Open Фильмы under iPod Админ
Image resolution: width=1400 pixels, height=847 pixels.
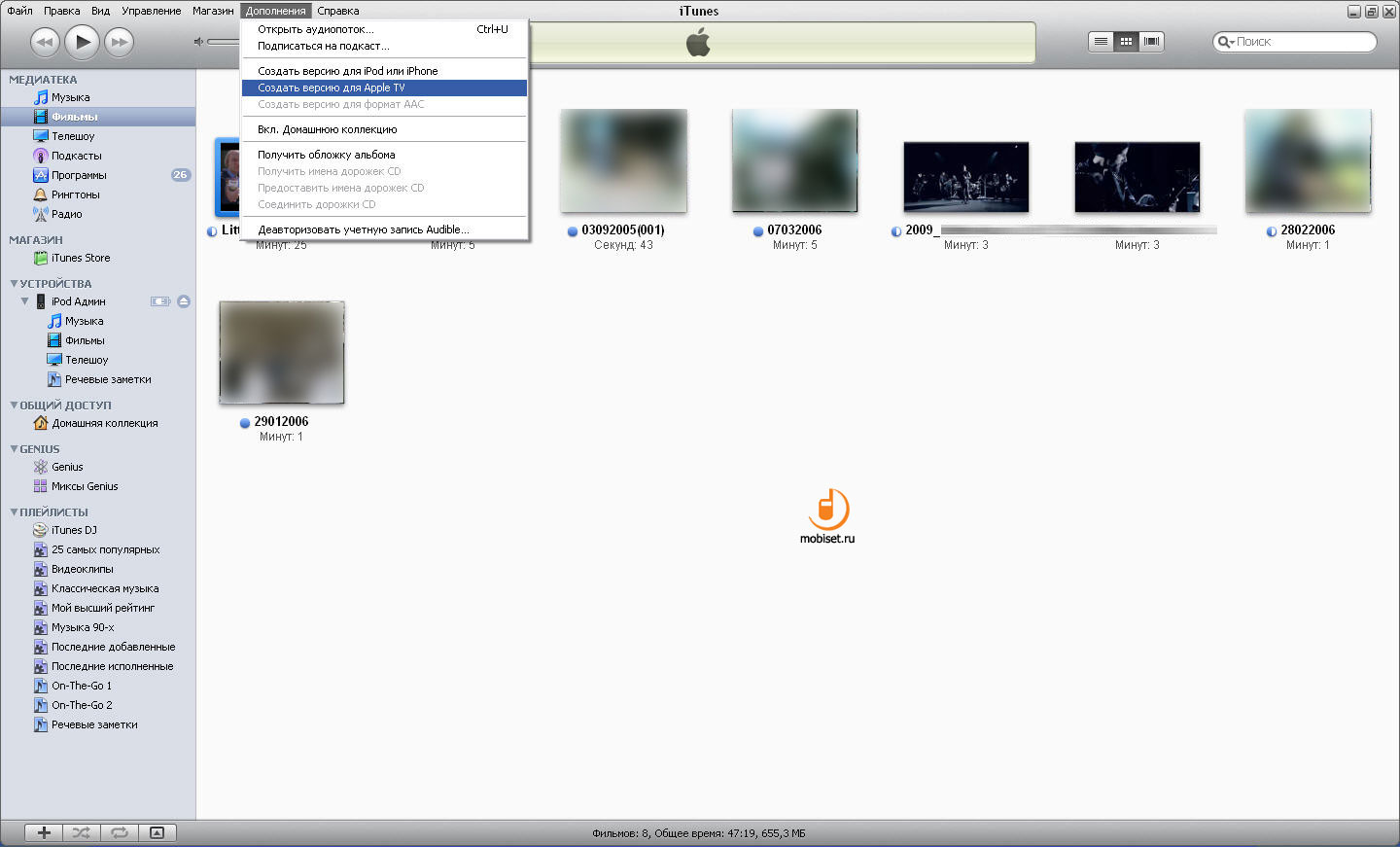coord(85,340)
